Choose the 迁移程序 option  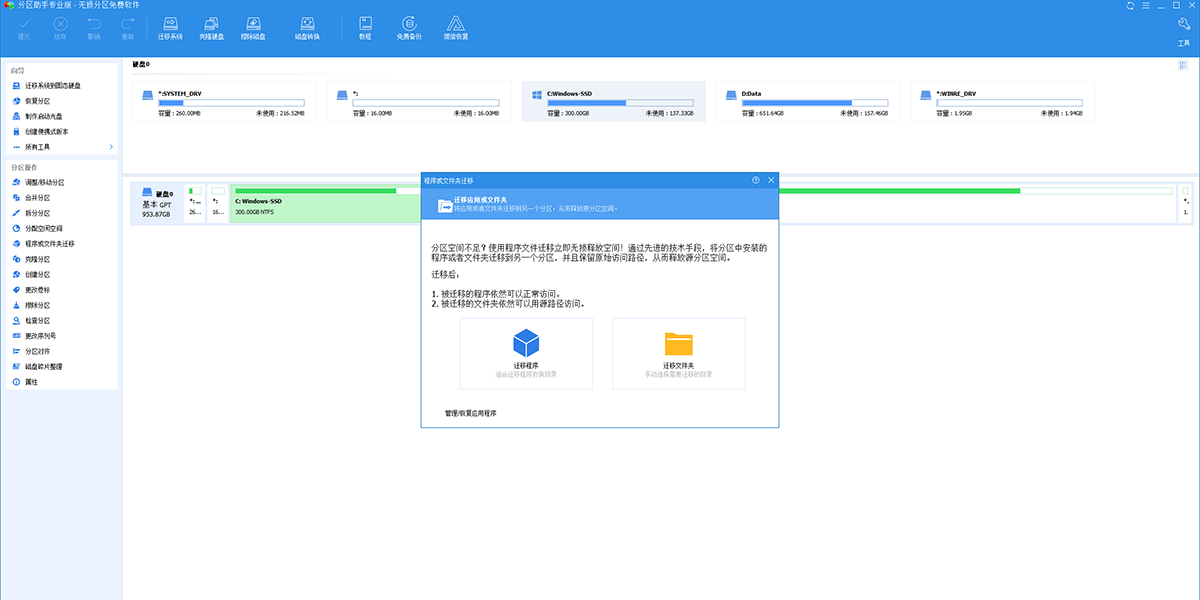pos(526,353)
